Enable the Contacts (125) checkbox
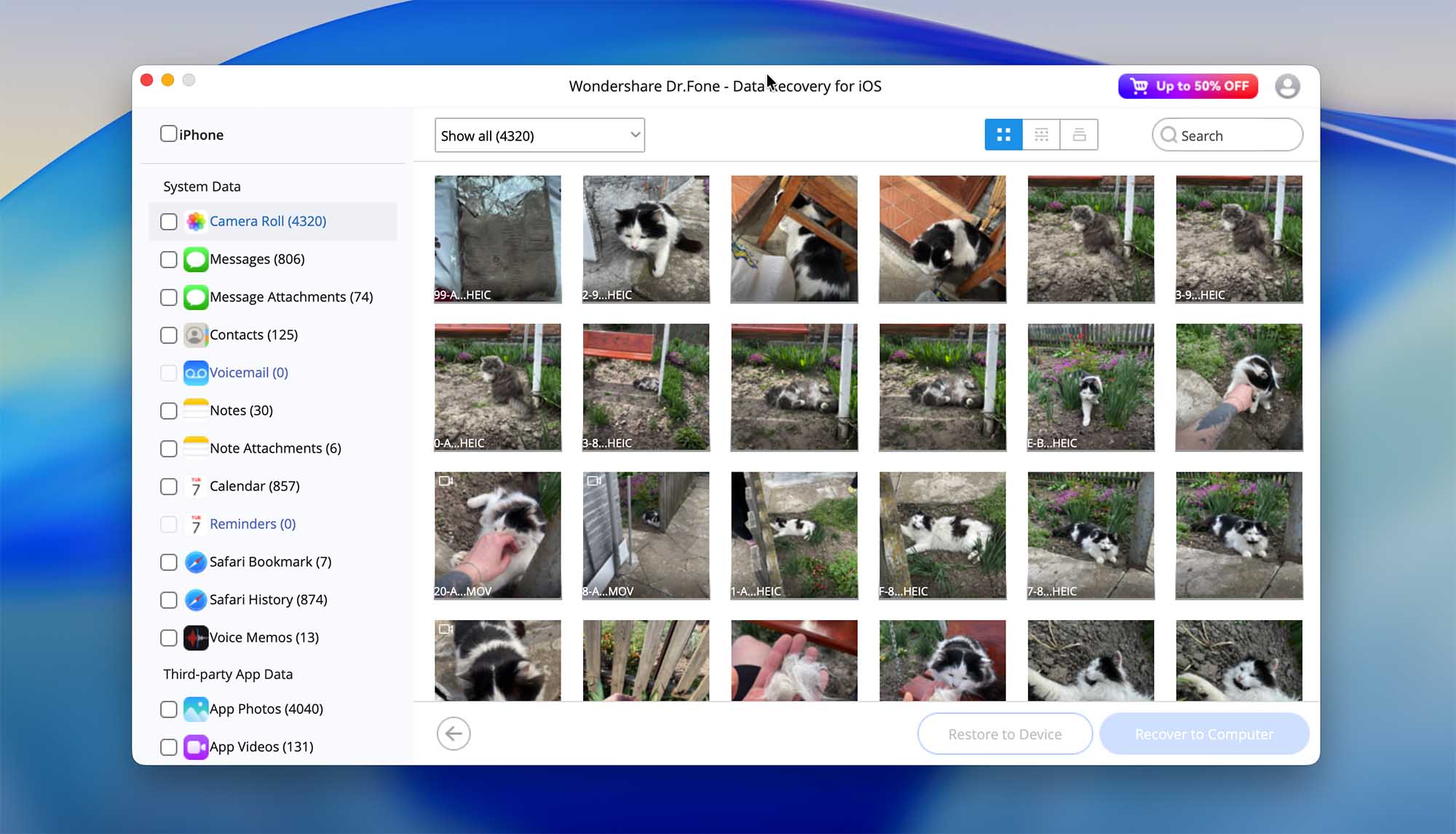Viewport: 1456px width, 834px height. pos(168,335)
